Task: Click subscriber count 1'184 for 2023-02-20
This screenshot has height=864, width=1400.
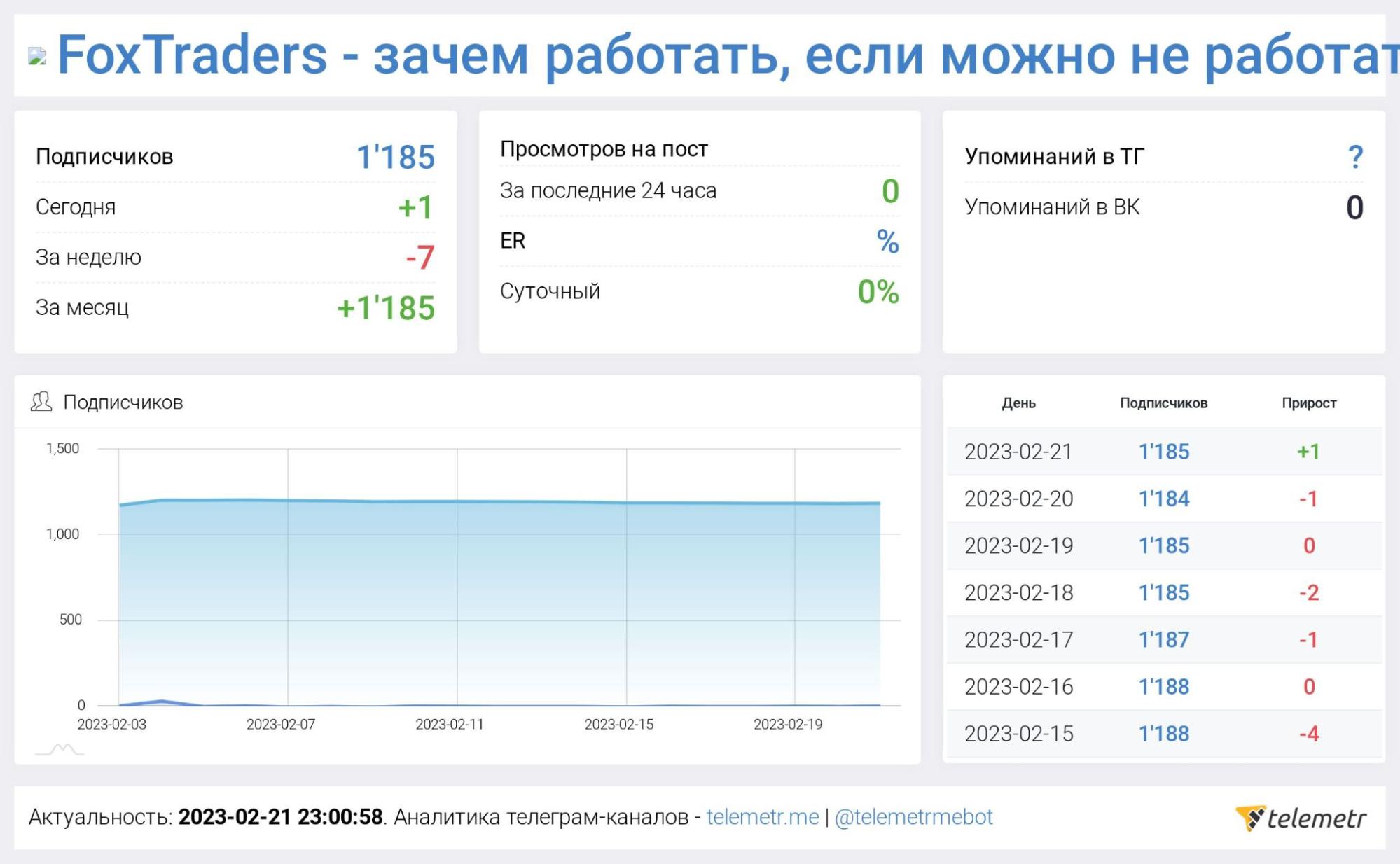Action: click(1164, 499)
